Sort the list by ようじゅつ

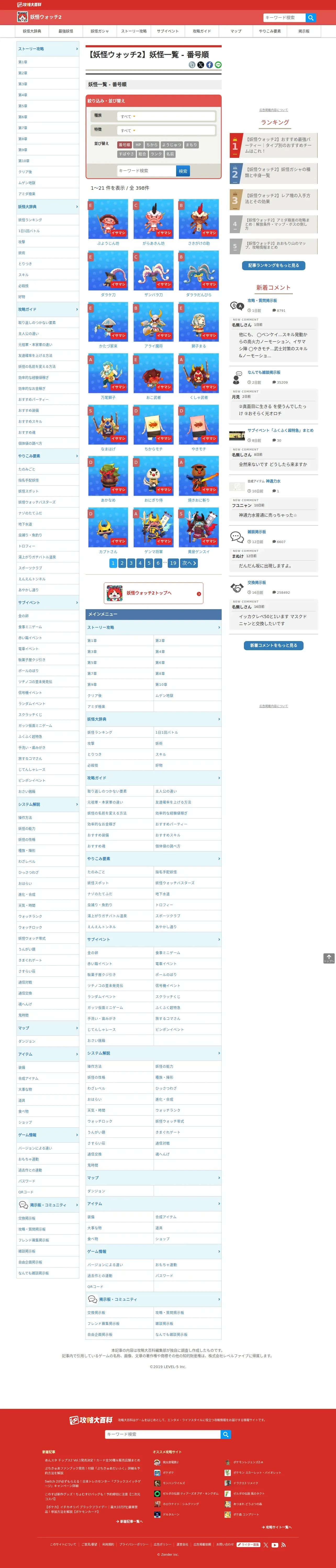click(171, 145)
